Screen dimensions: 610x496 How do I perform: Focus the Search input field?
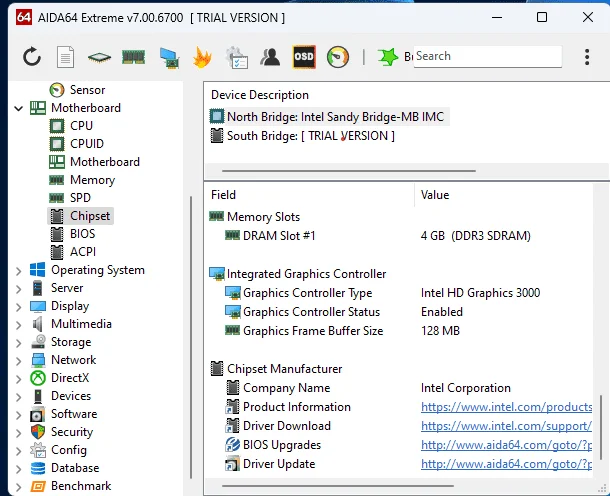487,56
